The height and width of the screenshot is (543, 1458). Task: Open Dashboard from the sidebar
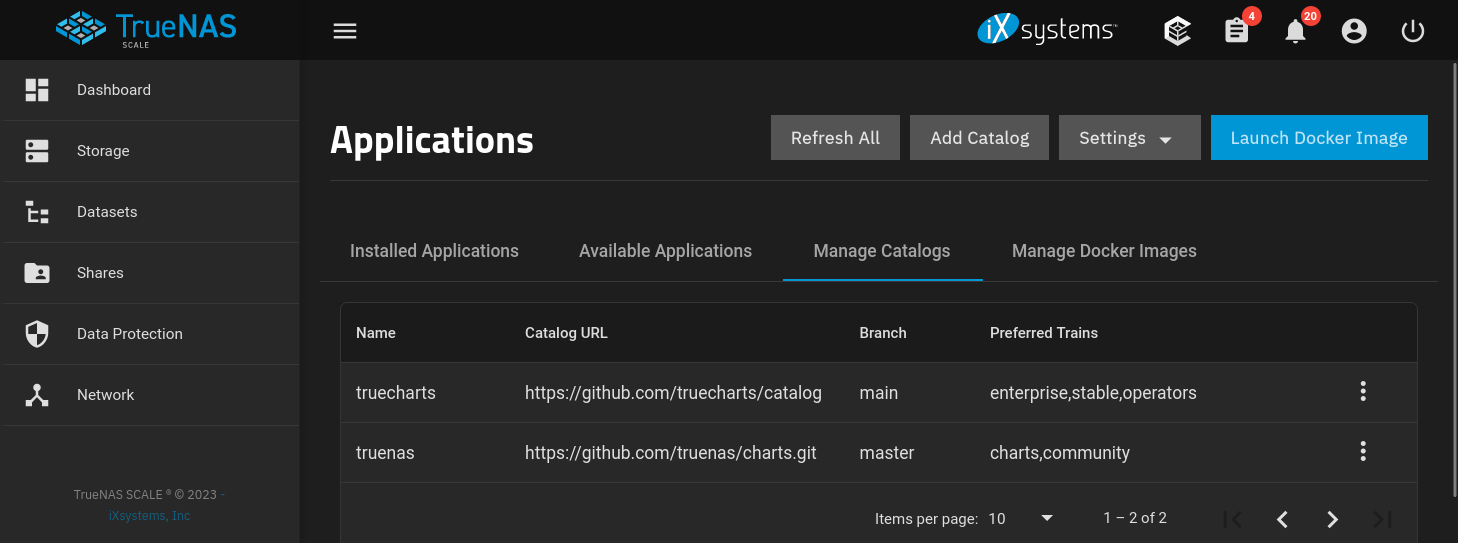151,90
